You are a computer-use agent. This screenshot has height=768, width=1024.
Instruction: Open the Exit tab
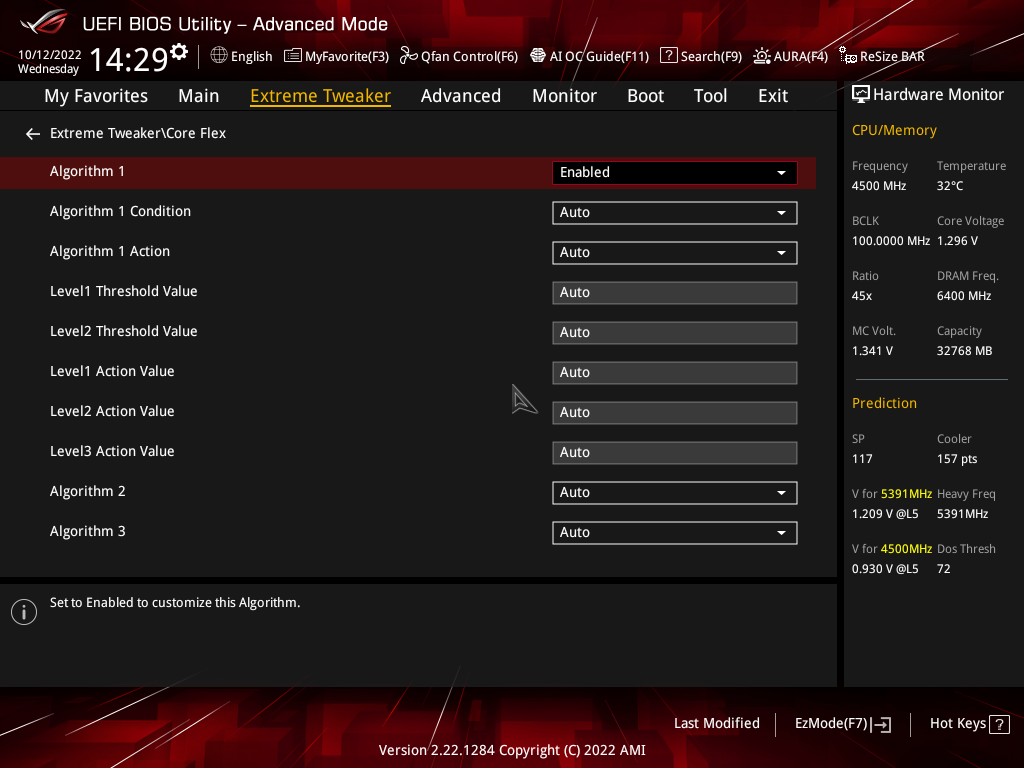[773, 96]
